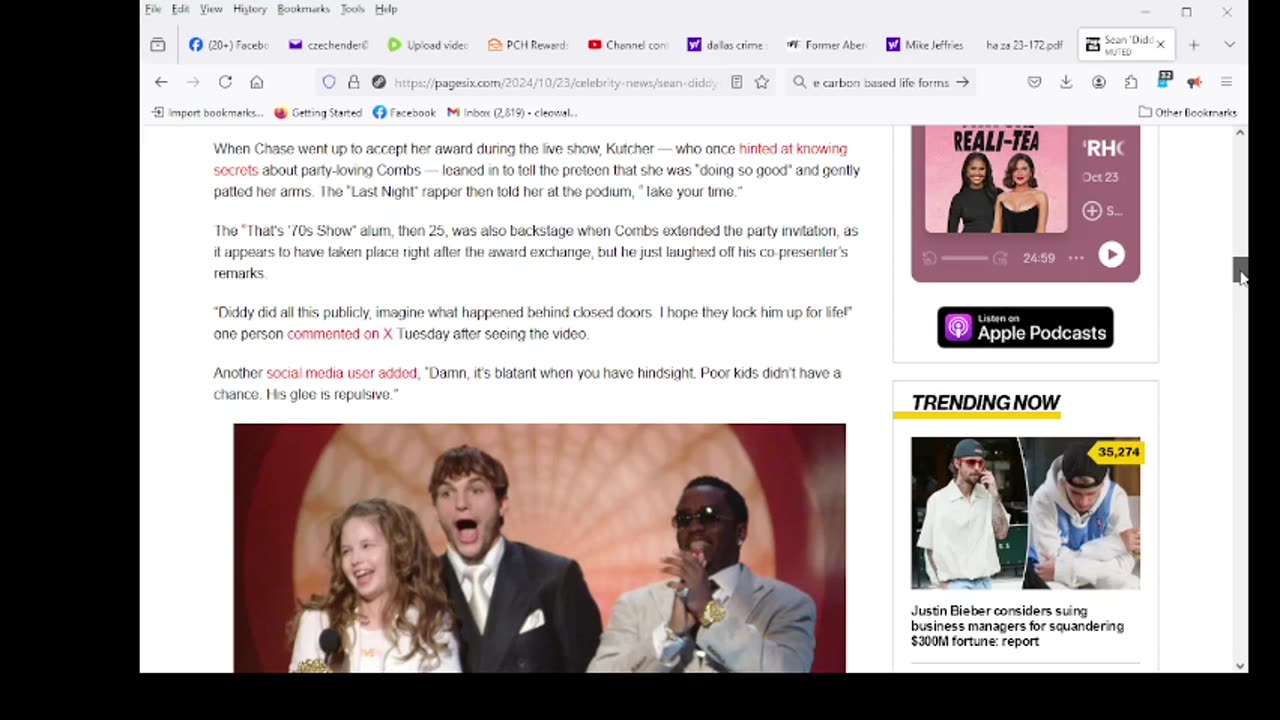This screenshot has width=1280, height=720.
Task: Open the File menu
Action: pyautogui.click(x=153, y=9)
